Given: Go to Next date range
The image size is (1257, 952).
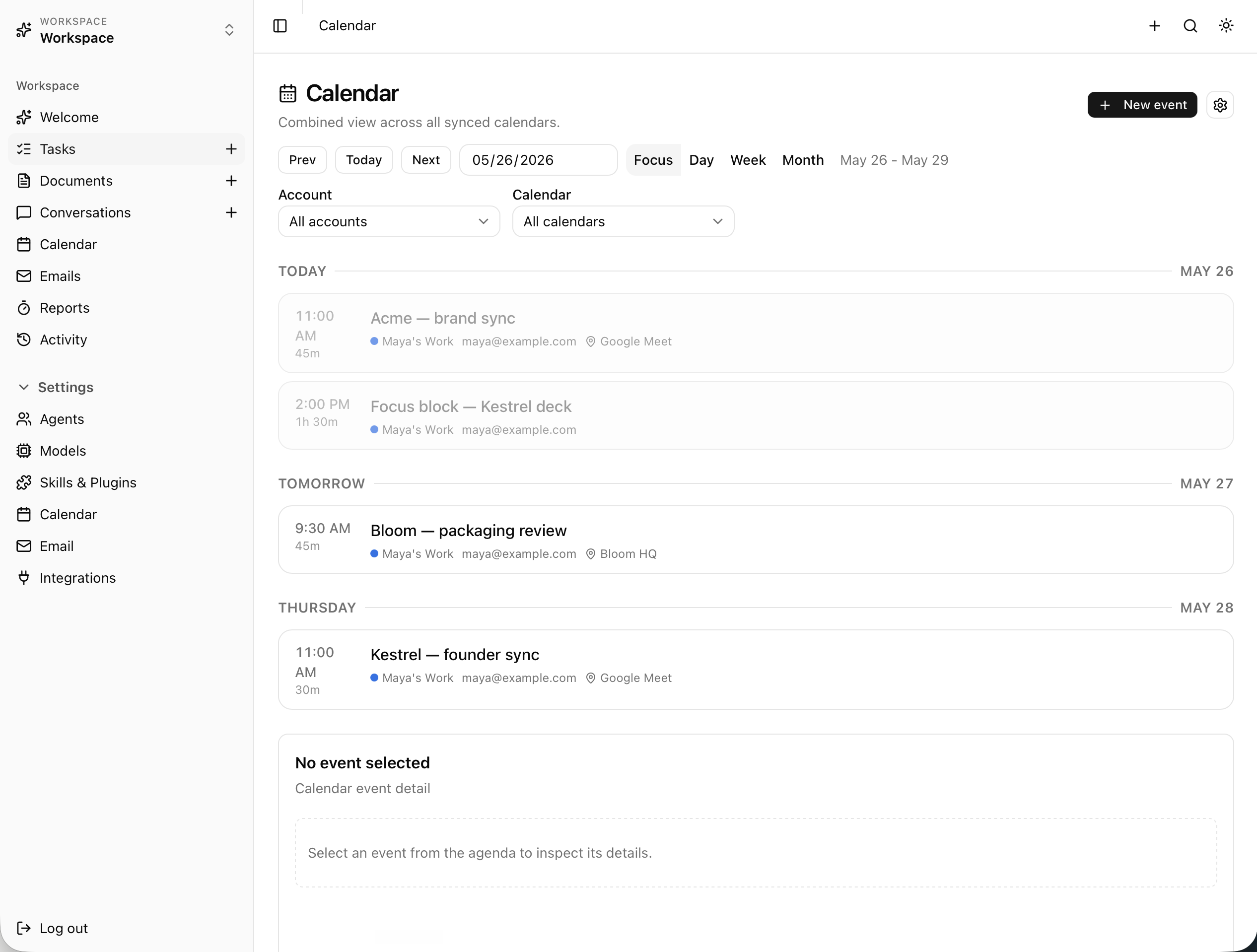Looking at the screenshot, I should coord(425,160).
